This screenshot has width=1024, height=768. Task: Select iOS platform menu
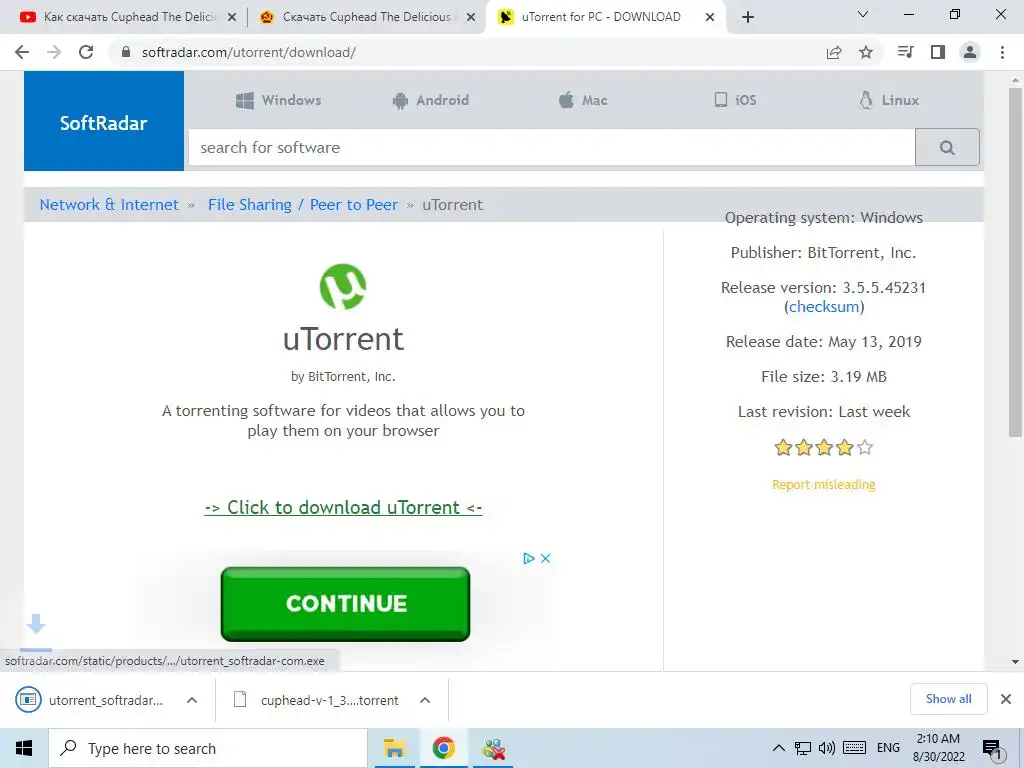click(735, 100)
